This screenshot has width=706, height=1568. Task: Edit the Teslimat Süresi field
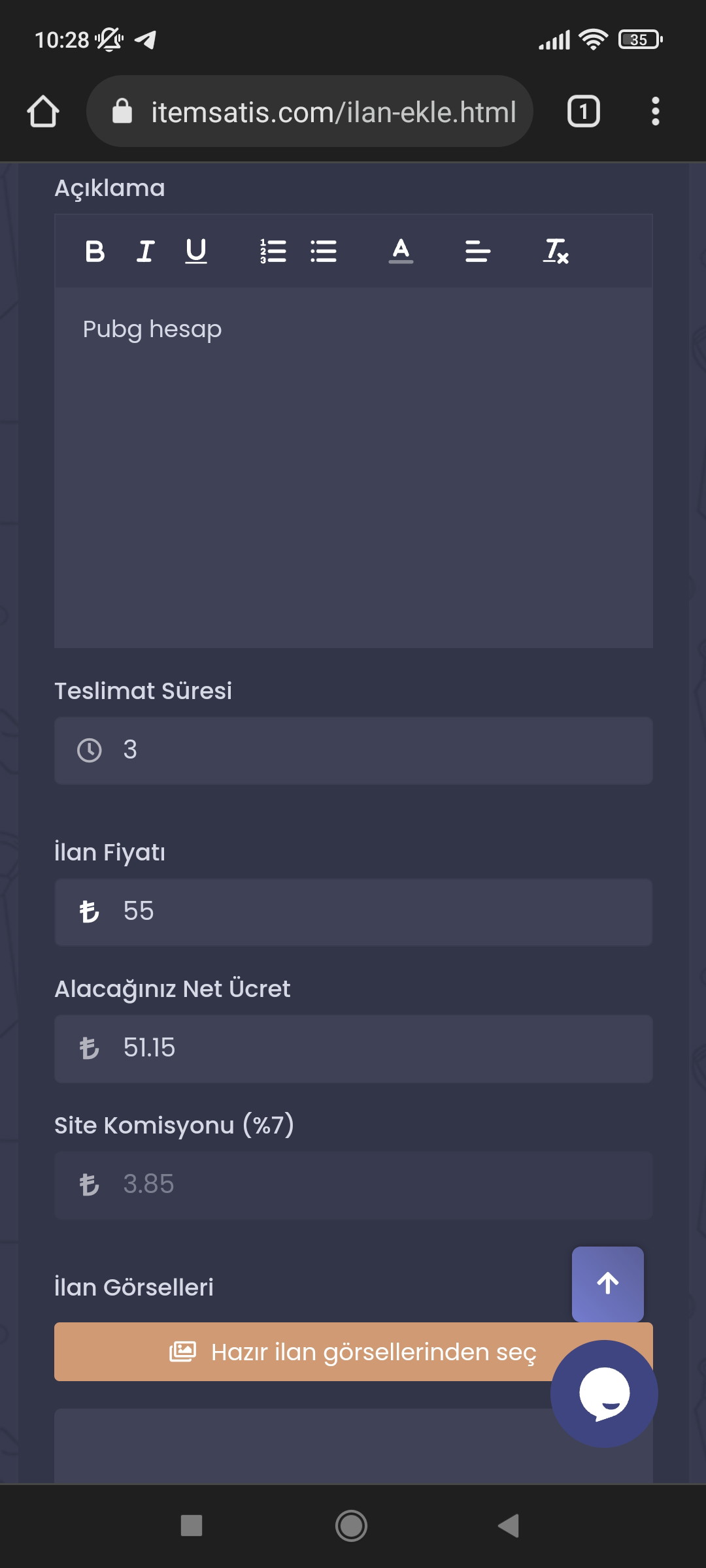(354, 751)
